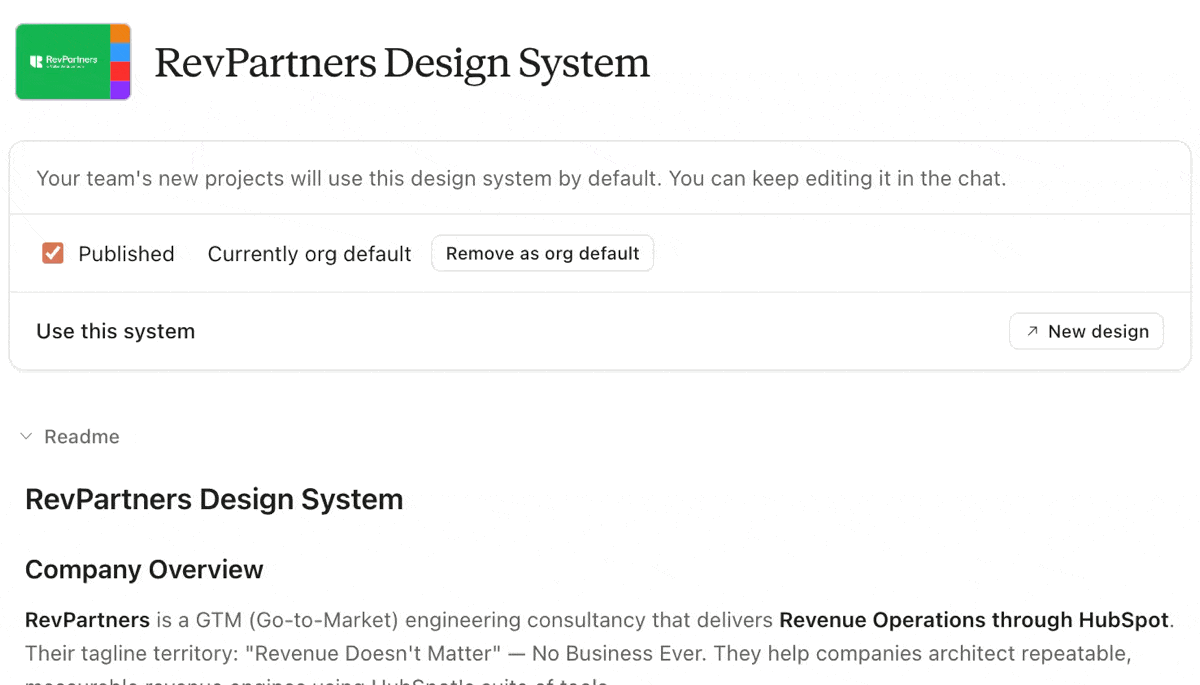1200x685 pixels.
Task: Click the Currently org default text
Action: [309, 254]
